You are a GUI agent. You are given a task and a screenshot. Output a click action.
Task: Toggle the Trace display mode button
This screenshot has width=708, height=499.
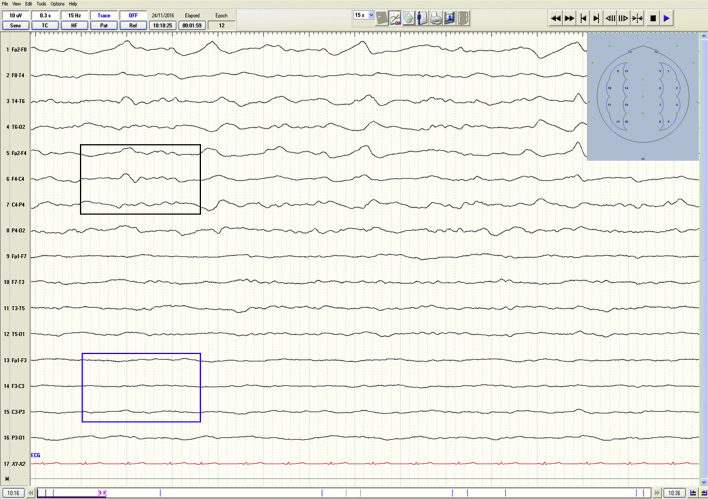(104, 16)
